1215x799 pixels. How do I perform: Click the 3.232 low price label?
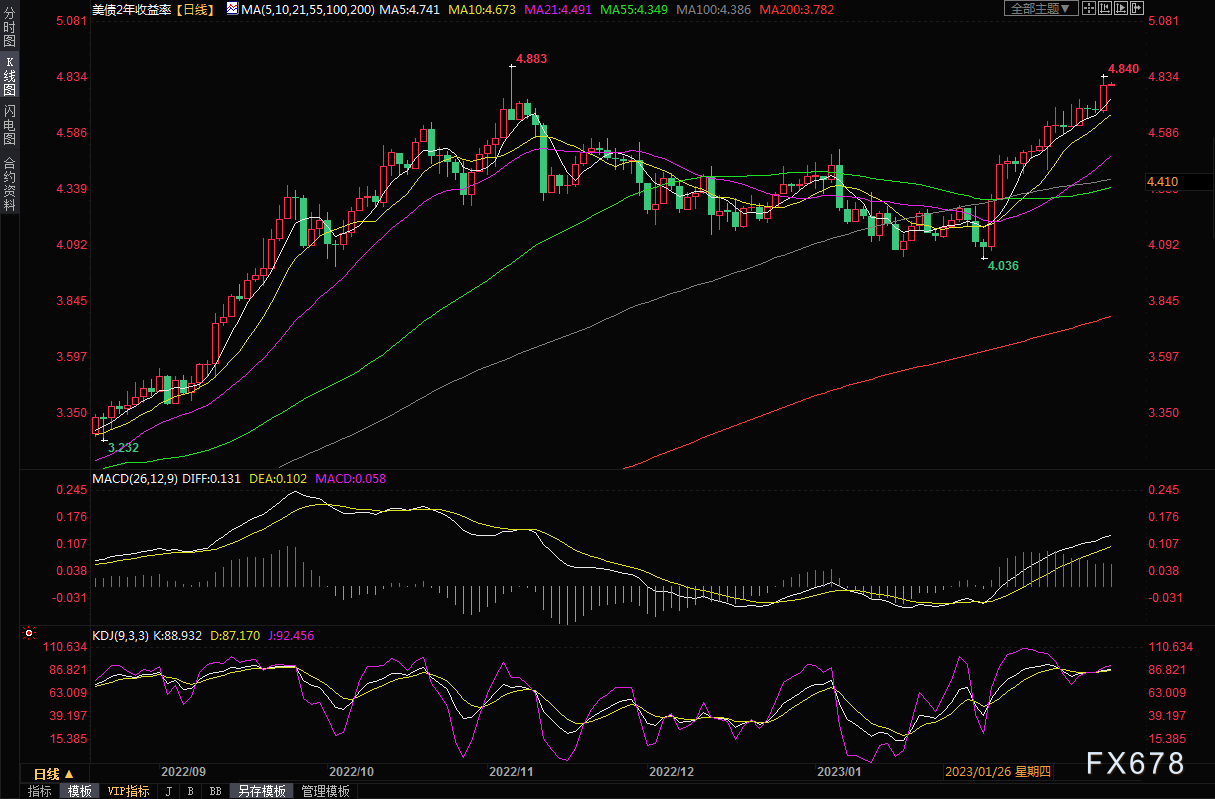point(123,448)
